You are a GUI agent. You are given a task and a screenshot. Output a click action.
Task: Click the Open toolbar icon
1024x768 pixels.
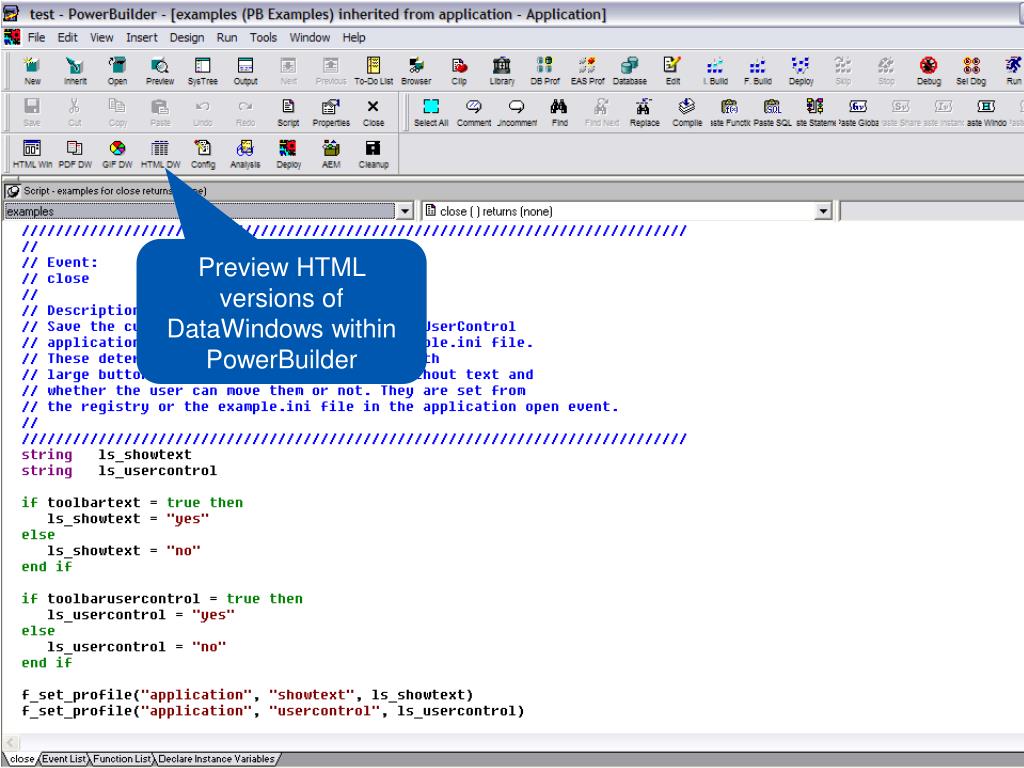click(x=118, y=71)
